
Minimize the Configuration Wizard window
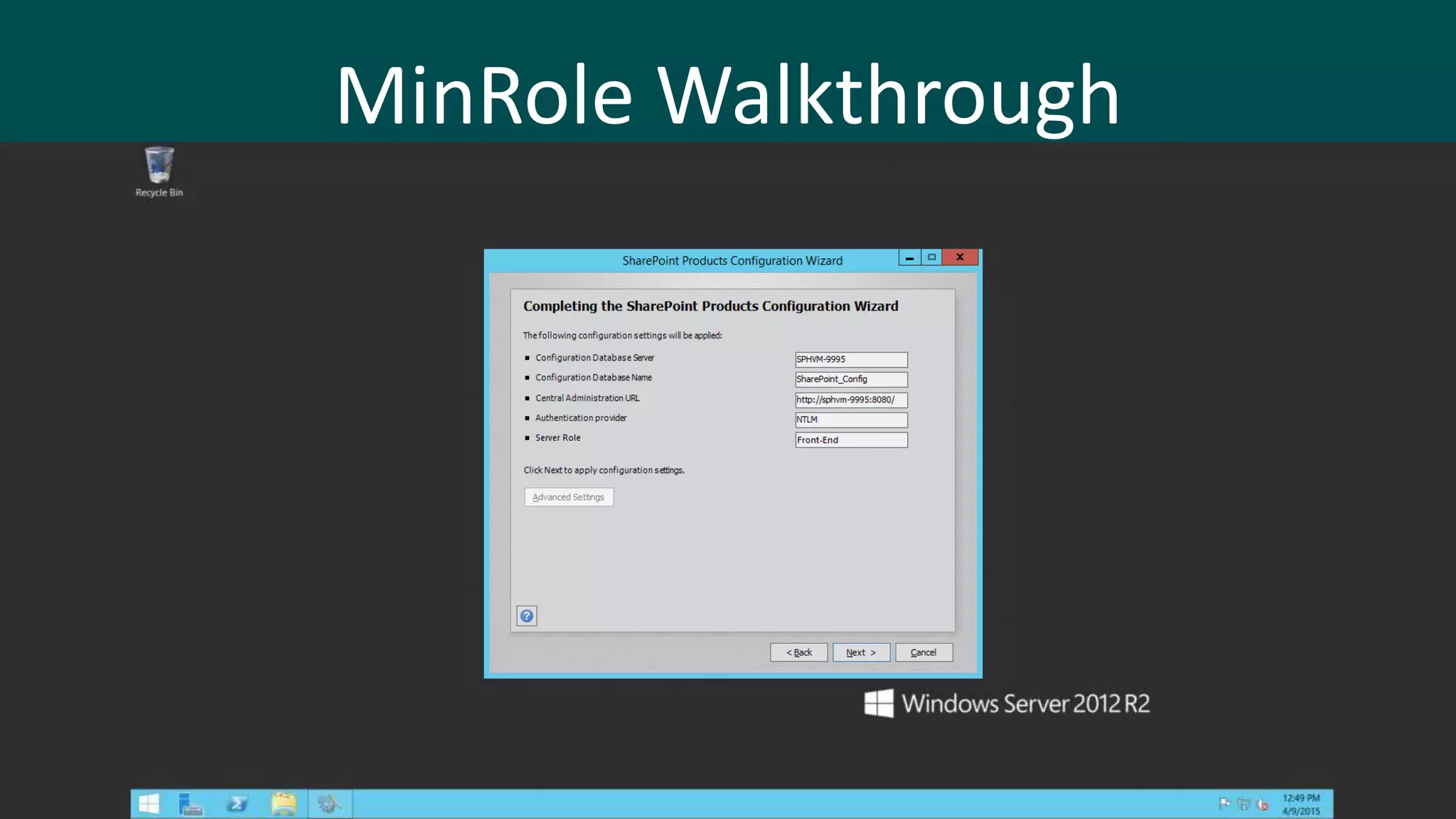tap(909, 257)
